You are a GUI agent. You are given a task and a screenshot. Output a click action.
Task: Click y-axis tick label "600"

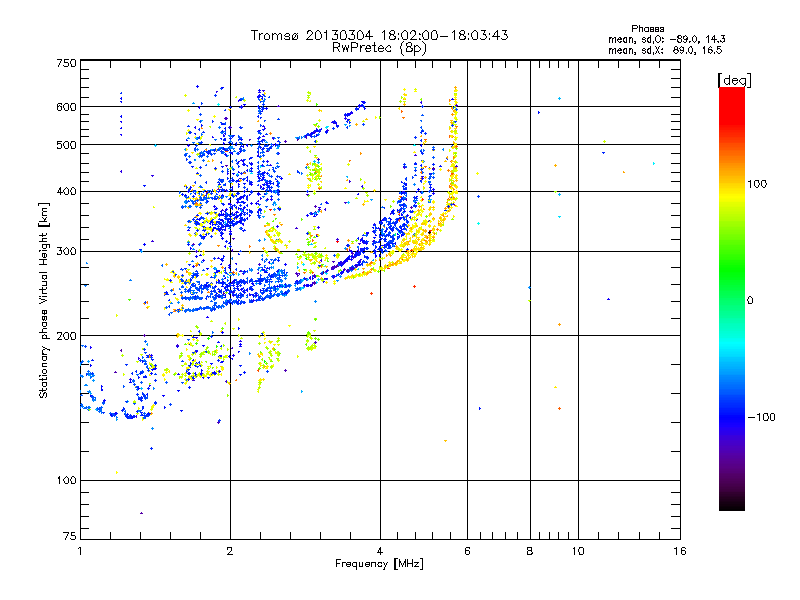67,107
